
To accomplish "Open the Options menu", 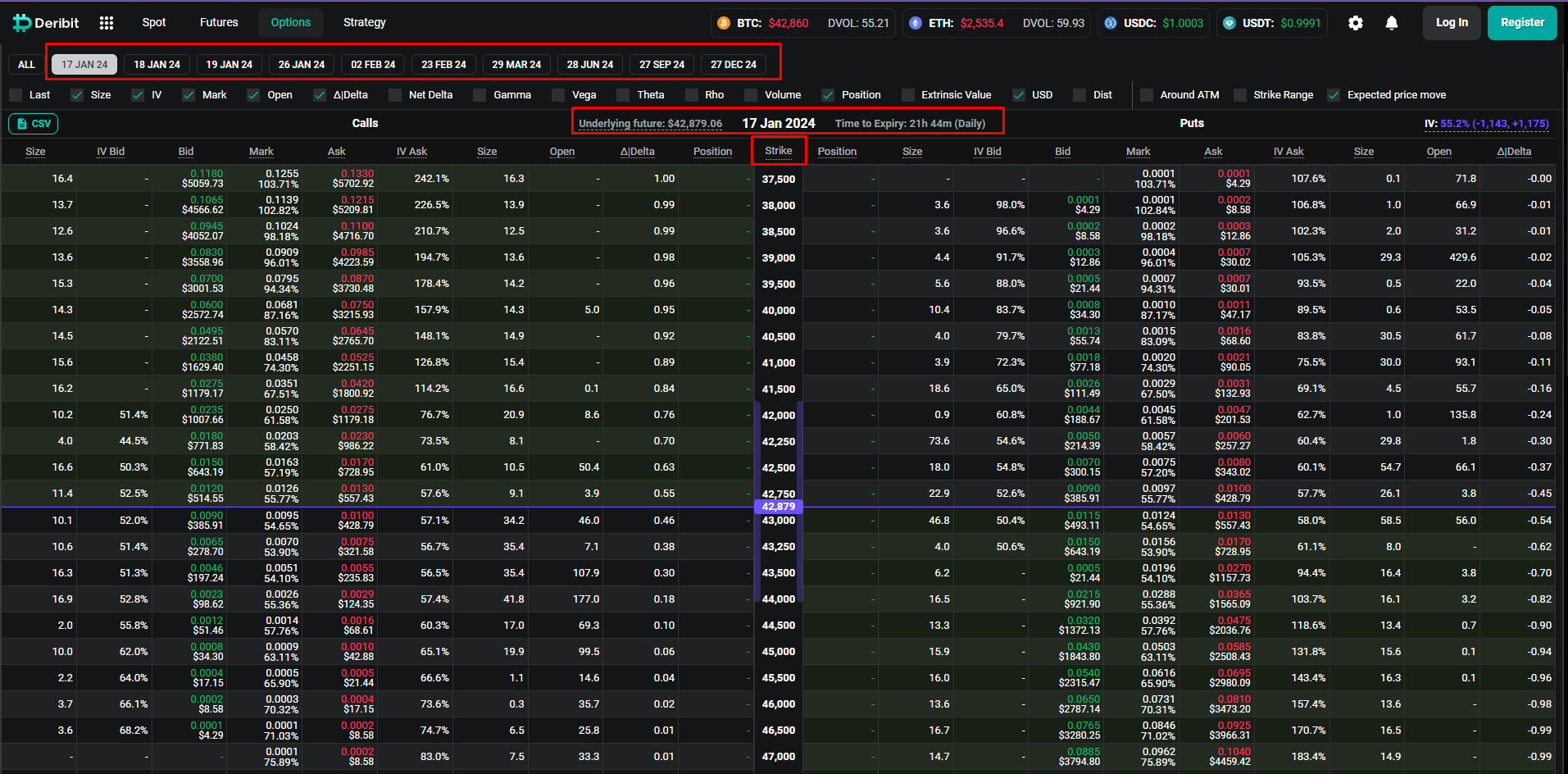I will (x=291, y=23).
